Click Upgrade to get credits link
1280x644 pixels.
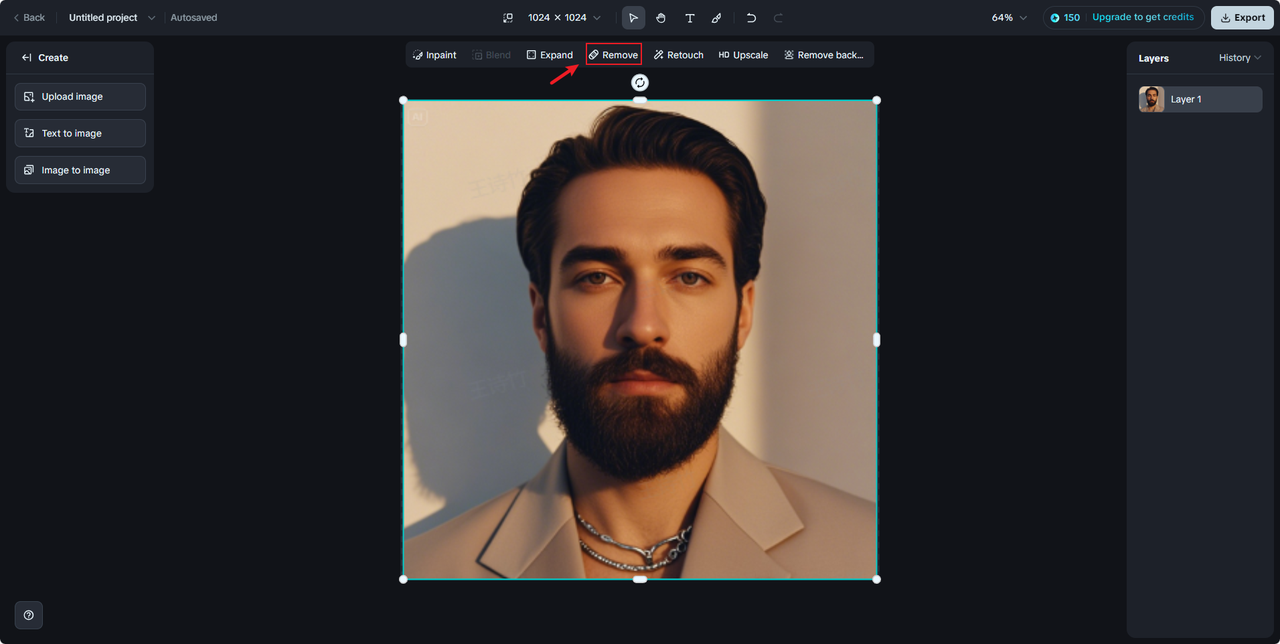pyautogui.click(x=1143, y=18)
